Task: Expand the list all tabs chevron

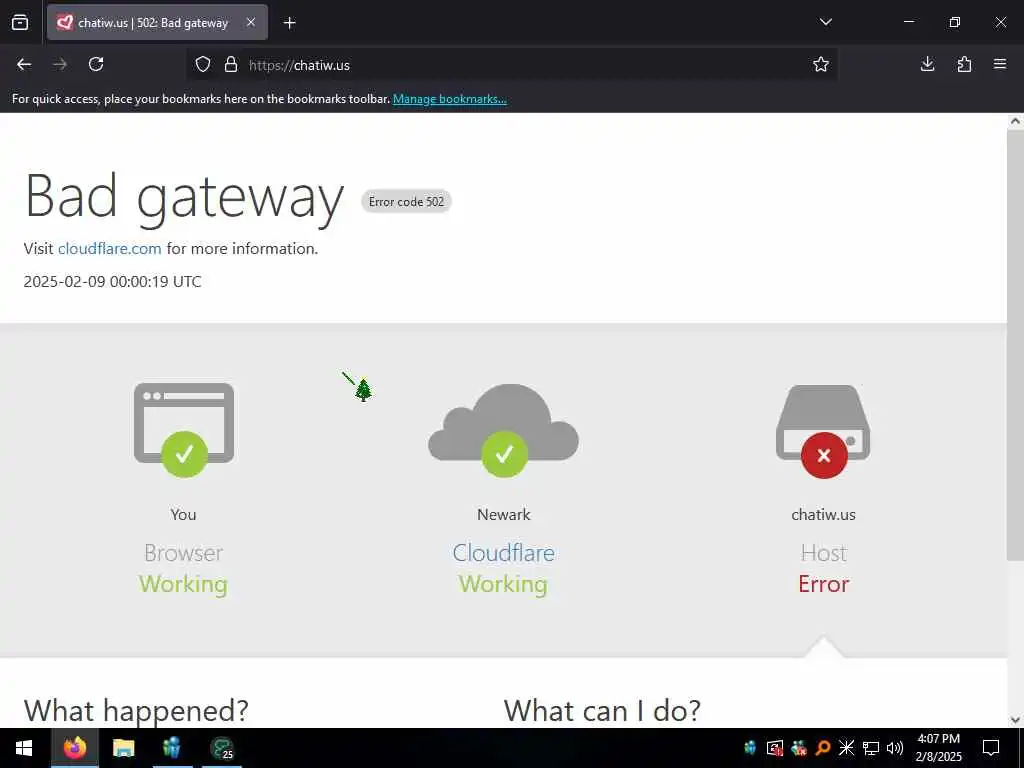Action: click(x=825, y=22)
